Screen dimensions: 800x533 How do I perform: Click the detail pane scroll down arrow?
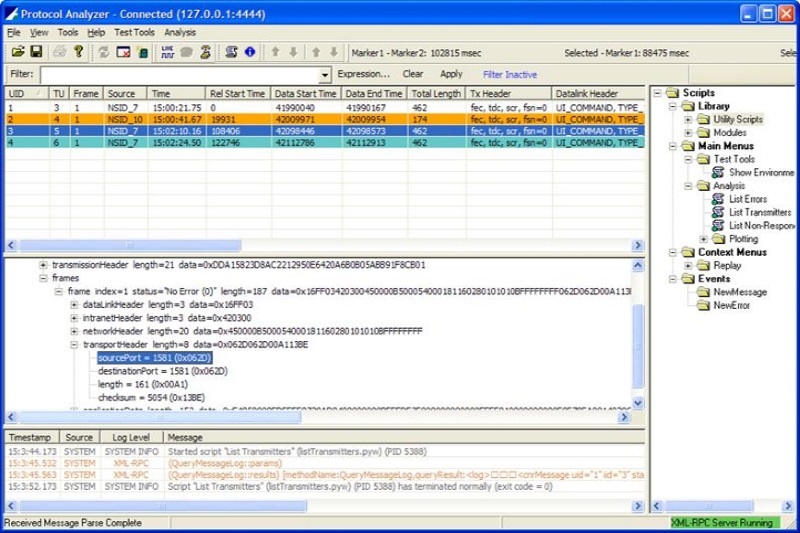[x=638, y=403]
